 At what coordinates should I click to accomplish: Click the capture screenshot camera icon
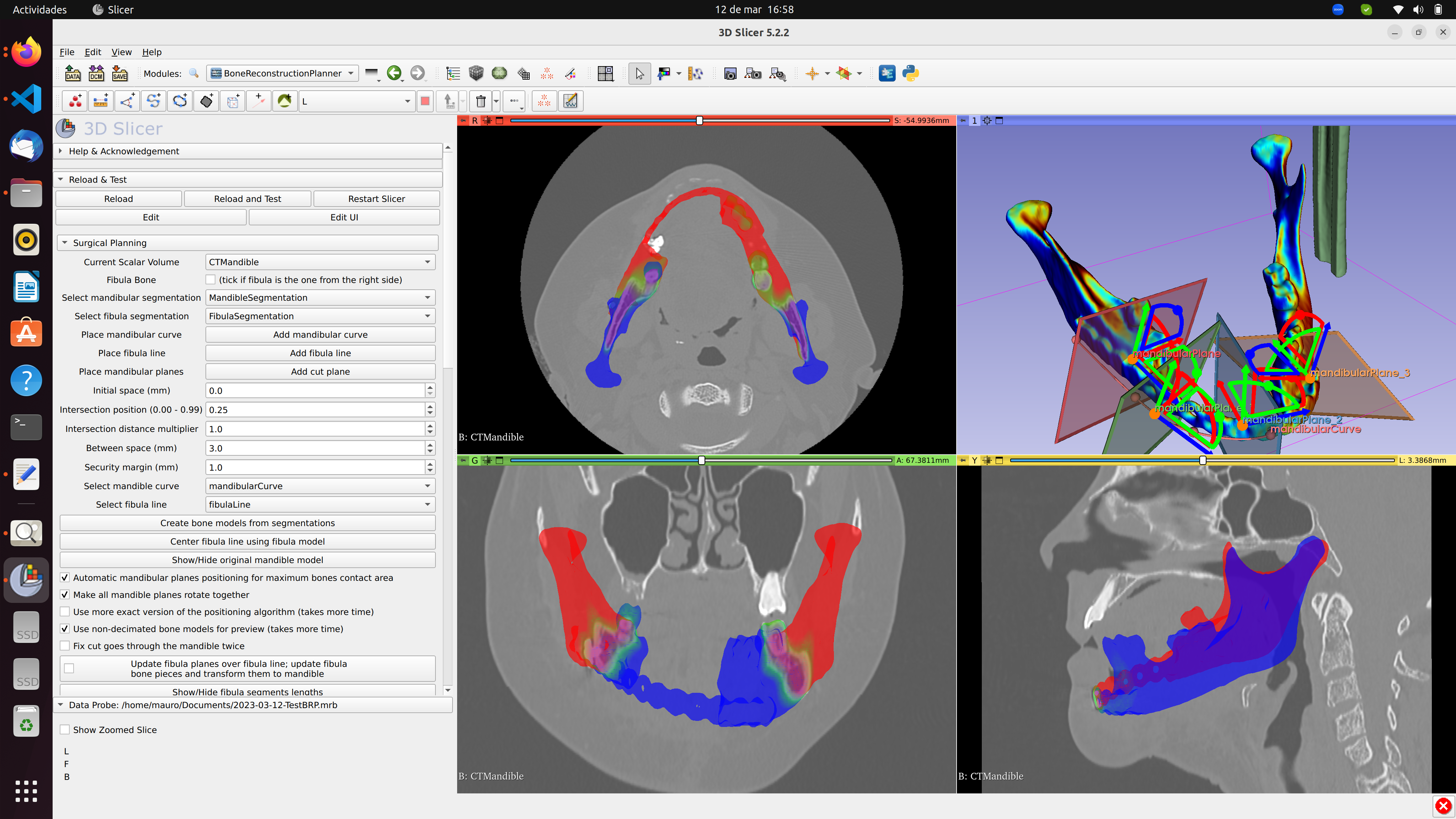coord(730,74)
